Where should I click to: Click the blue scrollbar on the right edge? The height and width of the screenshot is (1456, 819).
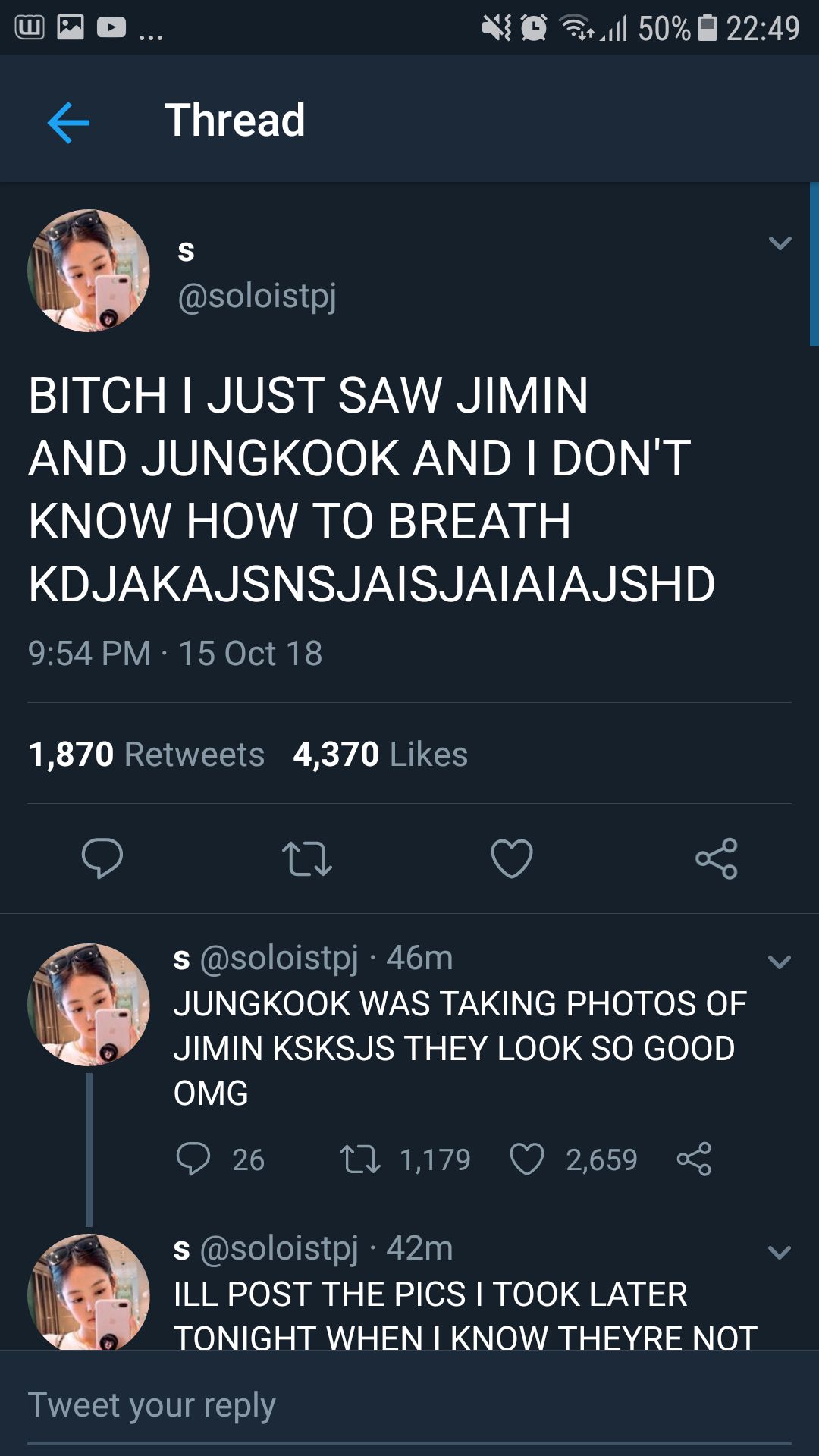814,264
